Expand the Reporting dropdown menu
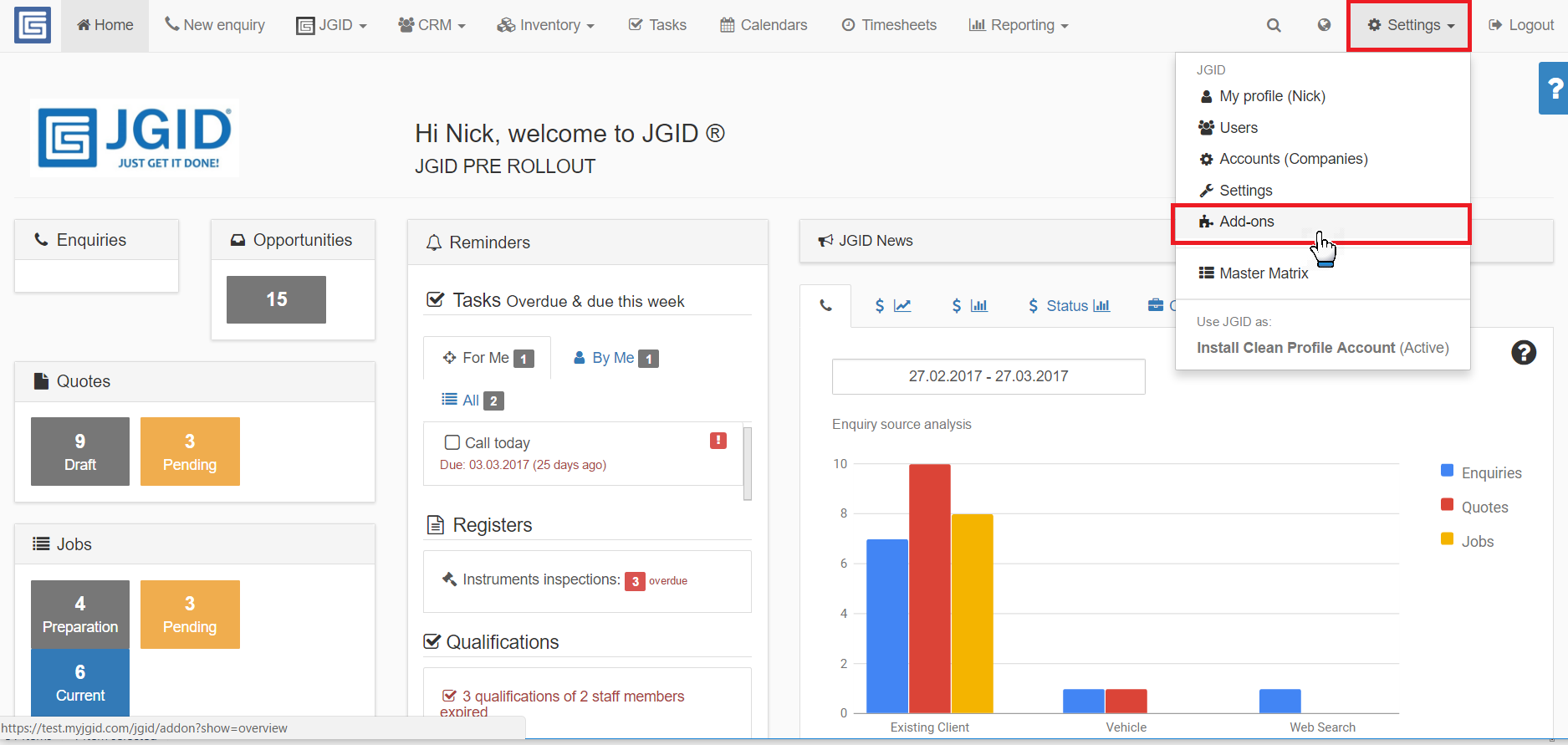This screenshot has width=1568, height=745. point(1019,25)
